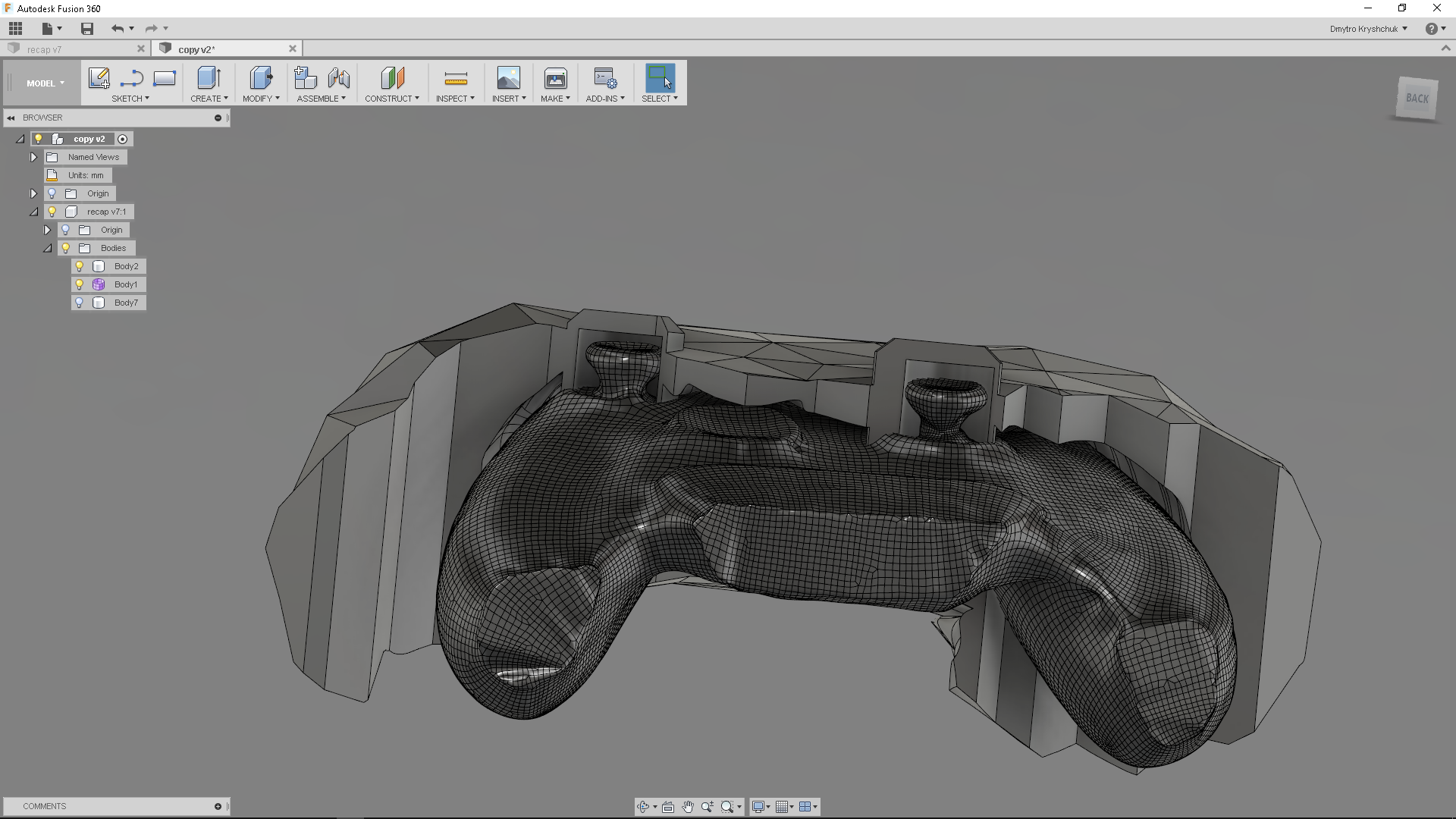The image size is (1456, 819).
Task: Activate the Pan hand tool
Action: (688, 807)
